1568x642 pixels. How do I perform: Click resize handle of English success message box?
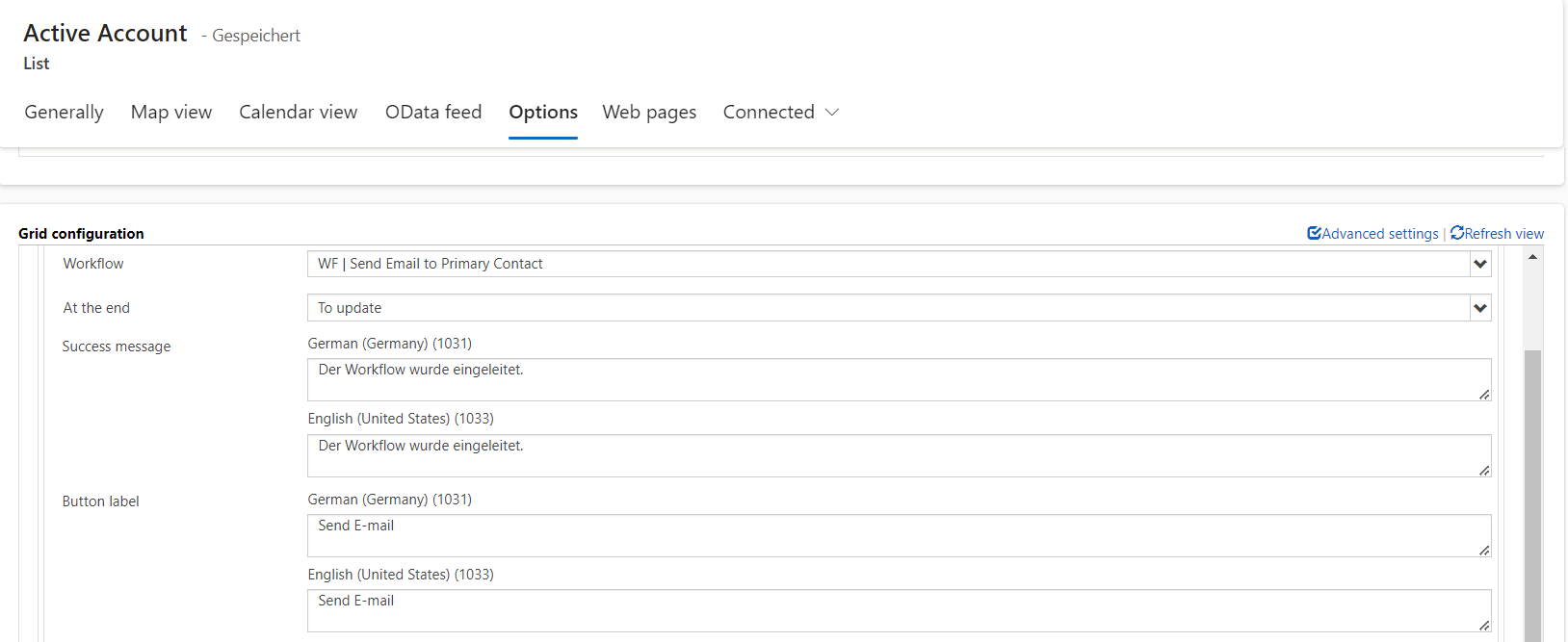pyautogui.click(x=1484, y=471)
